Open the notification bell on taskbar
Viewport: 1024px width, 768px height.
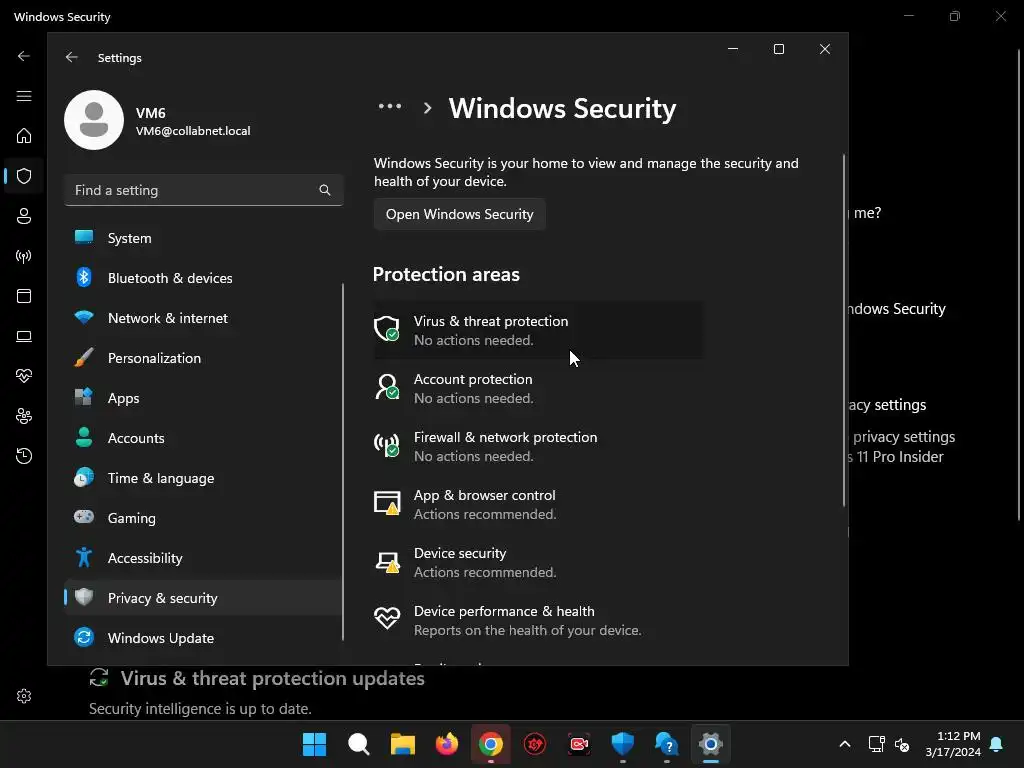click(x=996, y=744)
